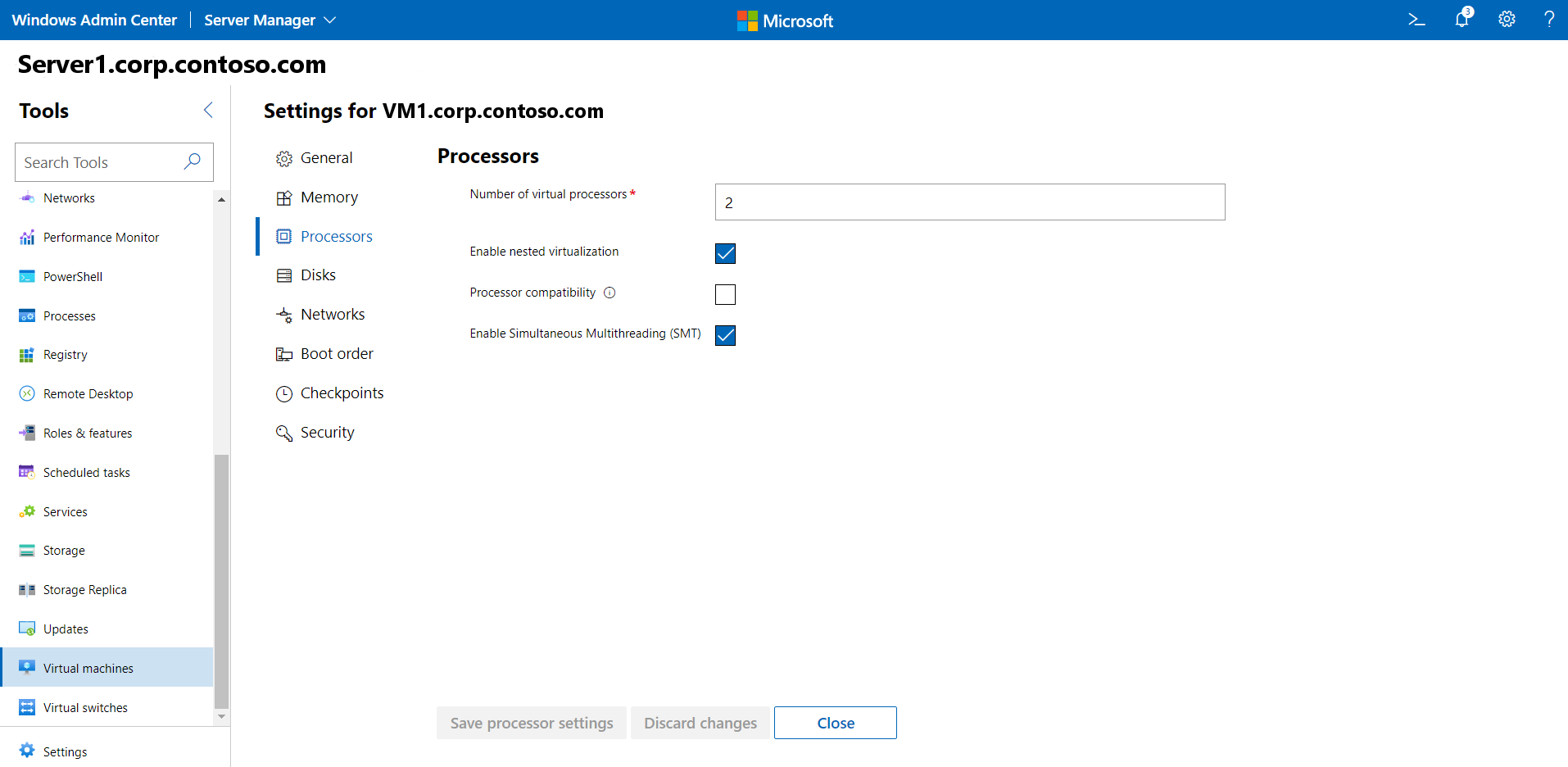Click Save processor settings
Screen dimensions: 1568x767
[x=531, y=723]
